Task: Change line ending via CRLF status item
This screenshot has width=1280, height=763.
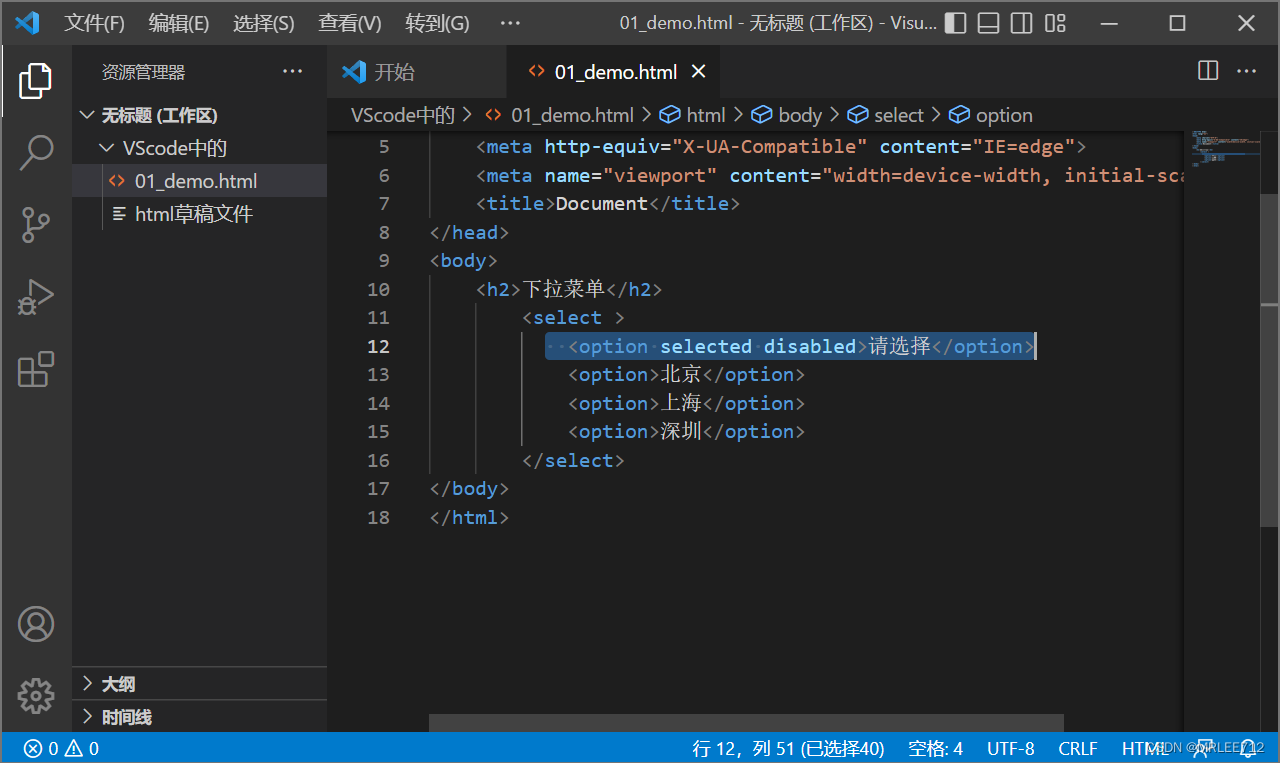Action: (x=1078, y=748)
